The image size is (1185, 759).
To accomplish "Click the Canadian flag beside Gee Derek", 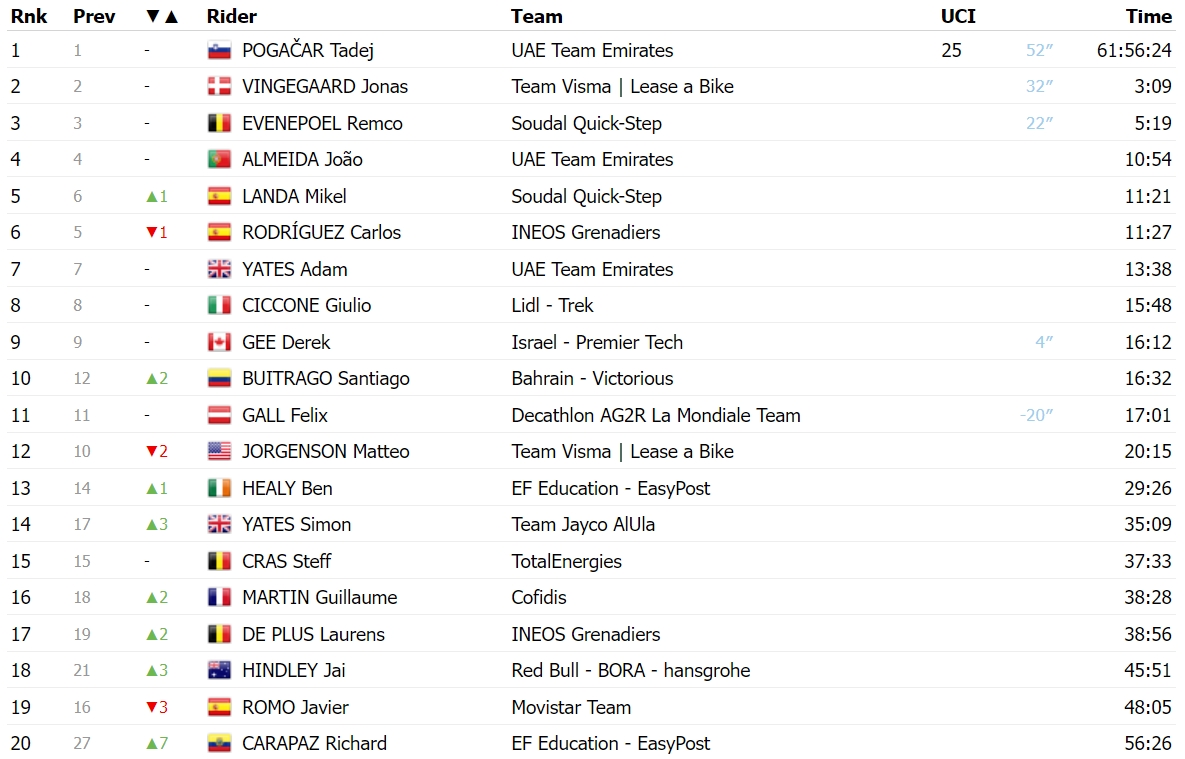I will 219,342.
